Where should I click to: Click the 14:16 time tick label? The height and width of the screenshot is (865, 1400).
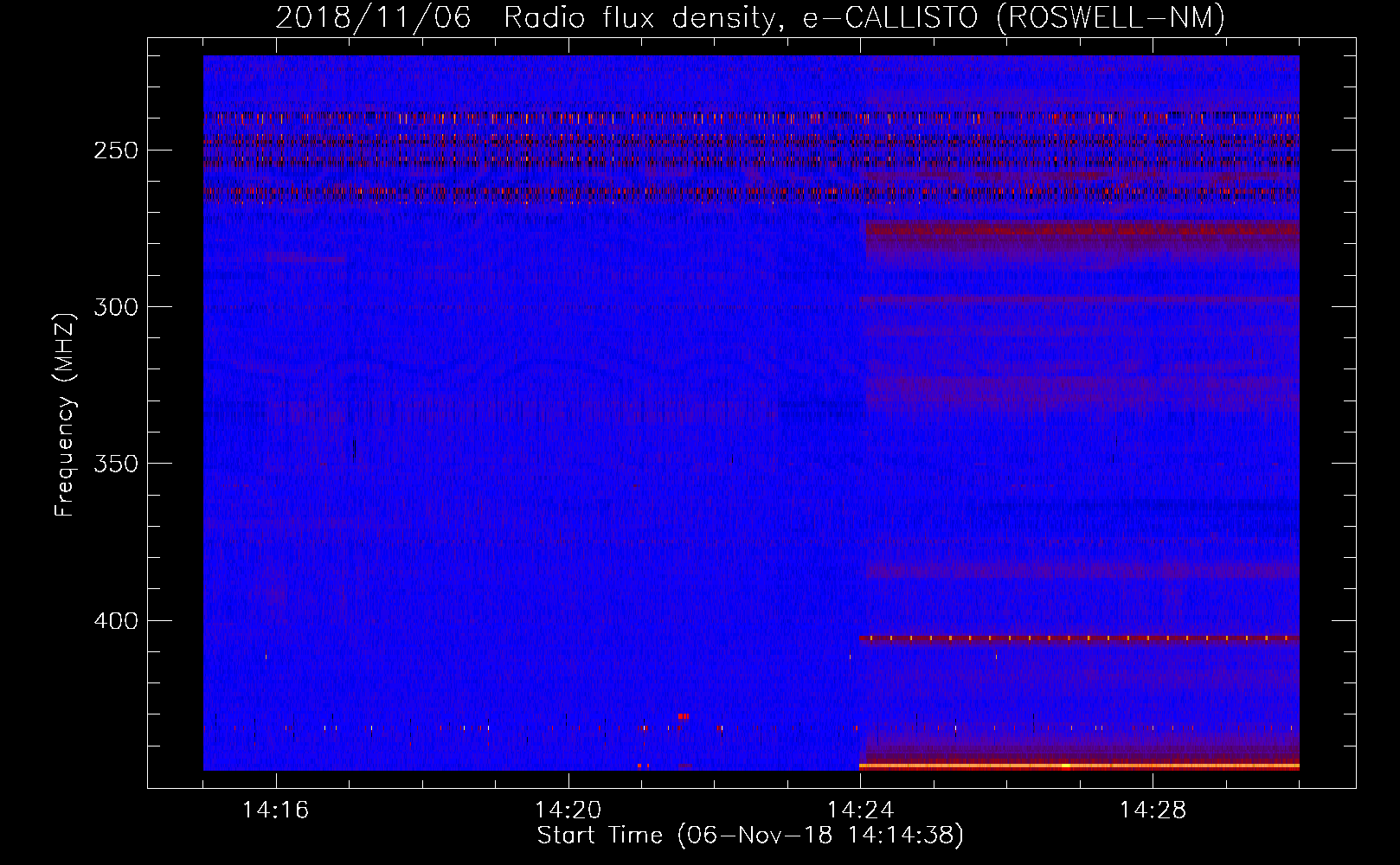tap(275, 811)
